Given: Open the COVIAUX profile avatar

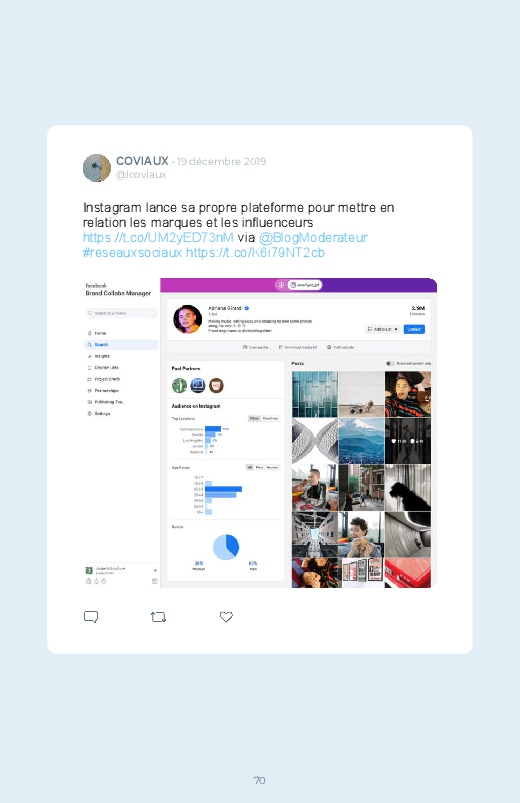Looking at the screenshot, I should (97, 168).
